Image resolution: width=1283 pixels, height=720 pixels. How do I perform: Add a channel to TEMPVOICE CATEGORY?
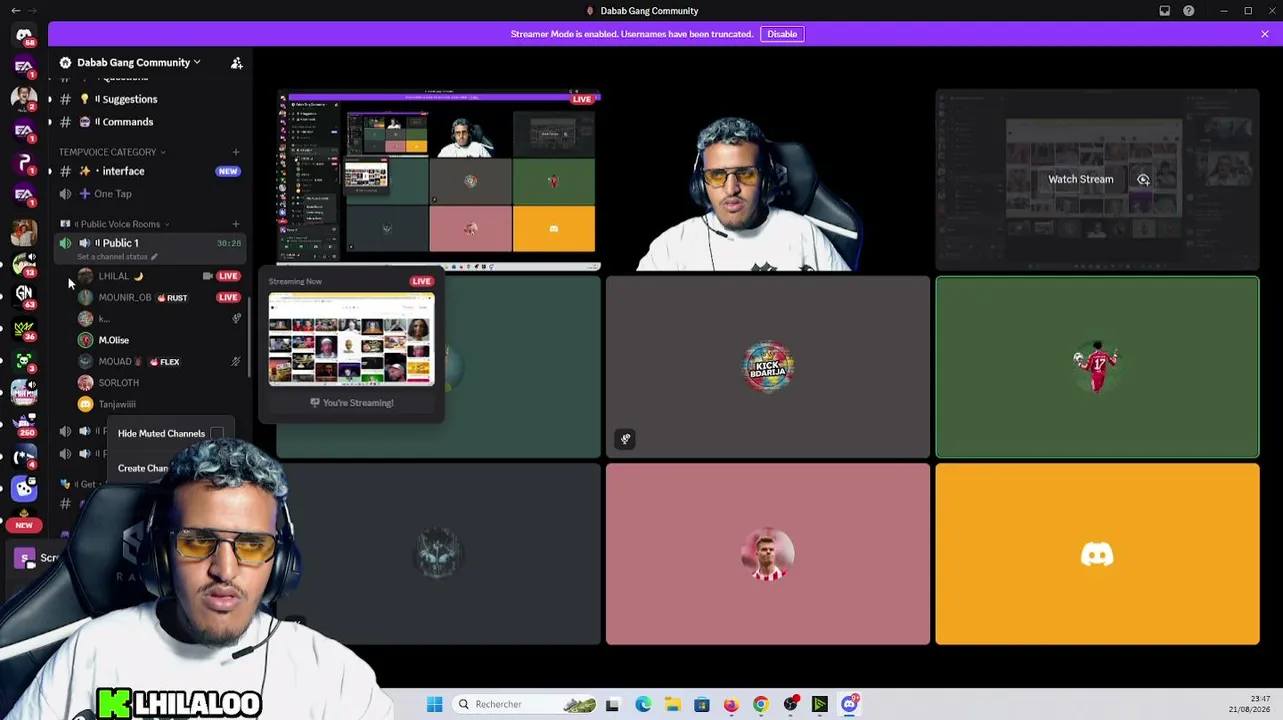click(236, 152)
